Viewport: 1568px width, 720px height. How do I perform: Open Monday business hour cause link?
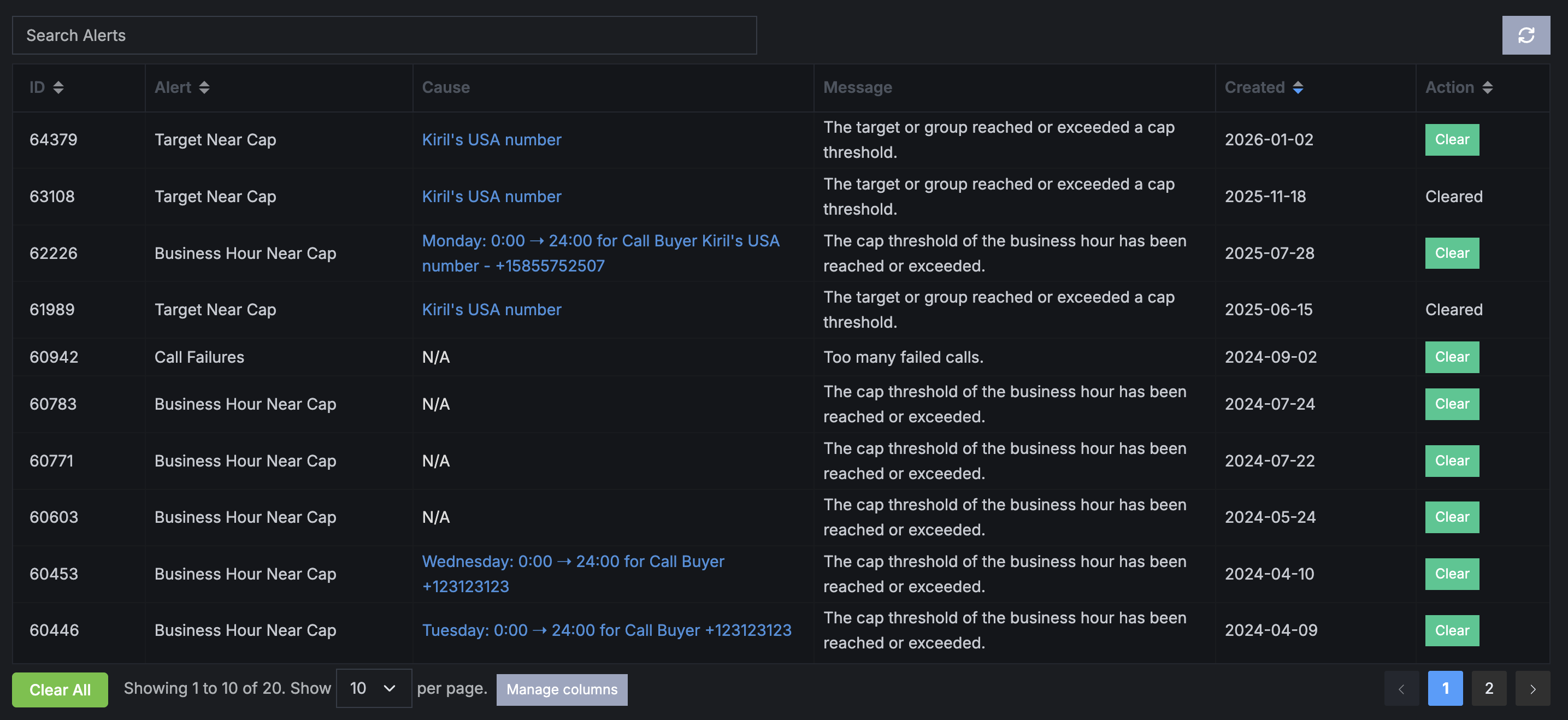click(x=601, y=253)
